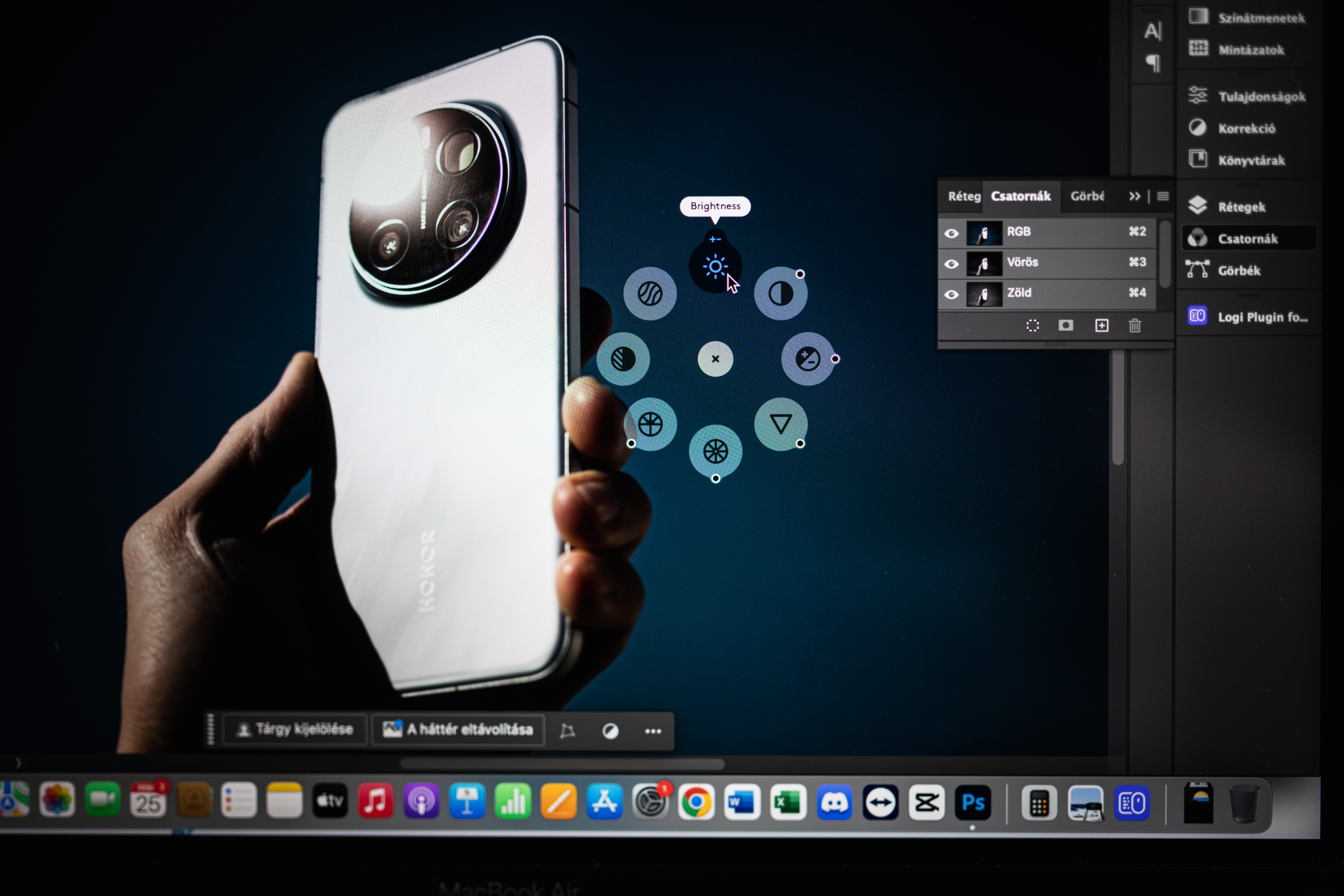
Task: Open the Character panel (A| icon)
Action: coord(1152,31)
